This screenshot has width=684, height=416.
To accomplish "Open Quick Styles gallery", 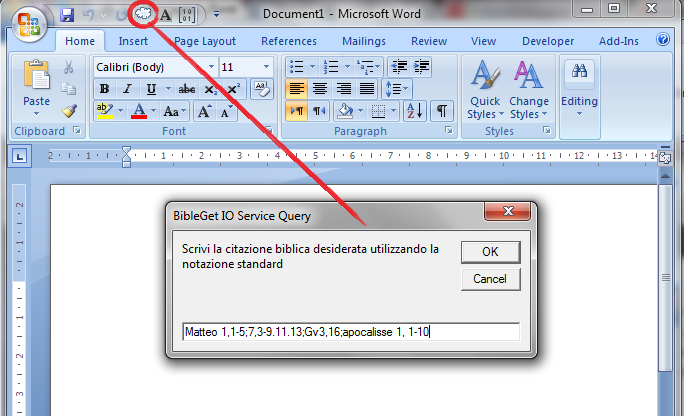I will [x=485, y=89].
